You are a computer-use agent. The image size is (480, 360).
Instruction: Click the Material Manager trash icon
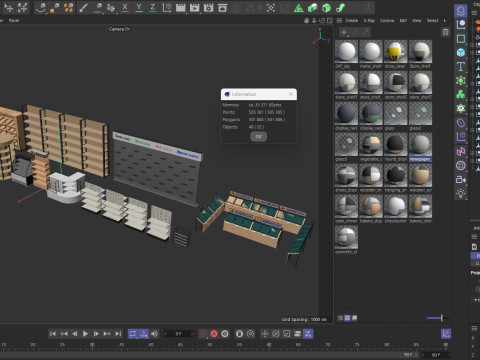pyautogui.click(x=445, y=32)
